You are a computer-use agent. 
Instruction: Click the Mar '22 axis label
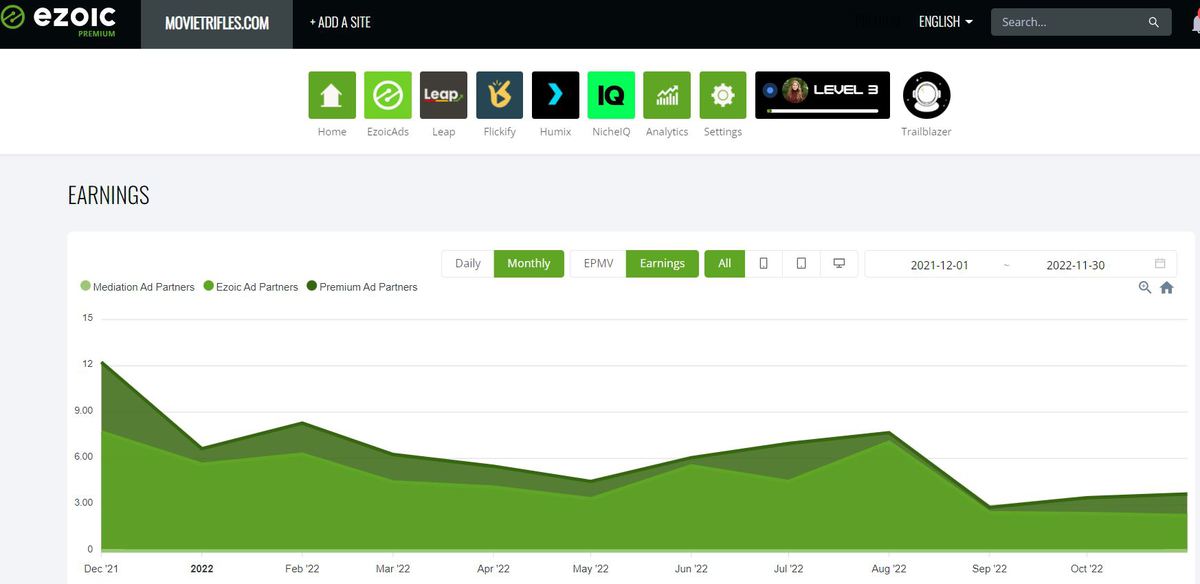coord(392,569)
